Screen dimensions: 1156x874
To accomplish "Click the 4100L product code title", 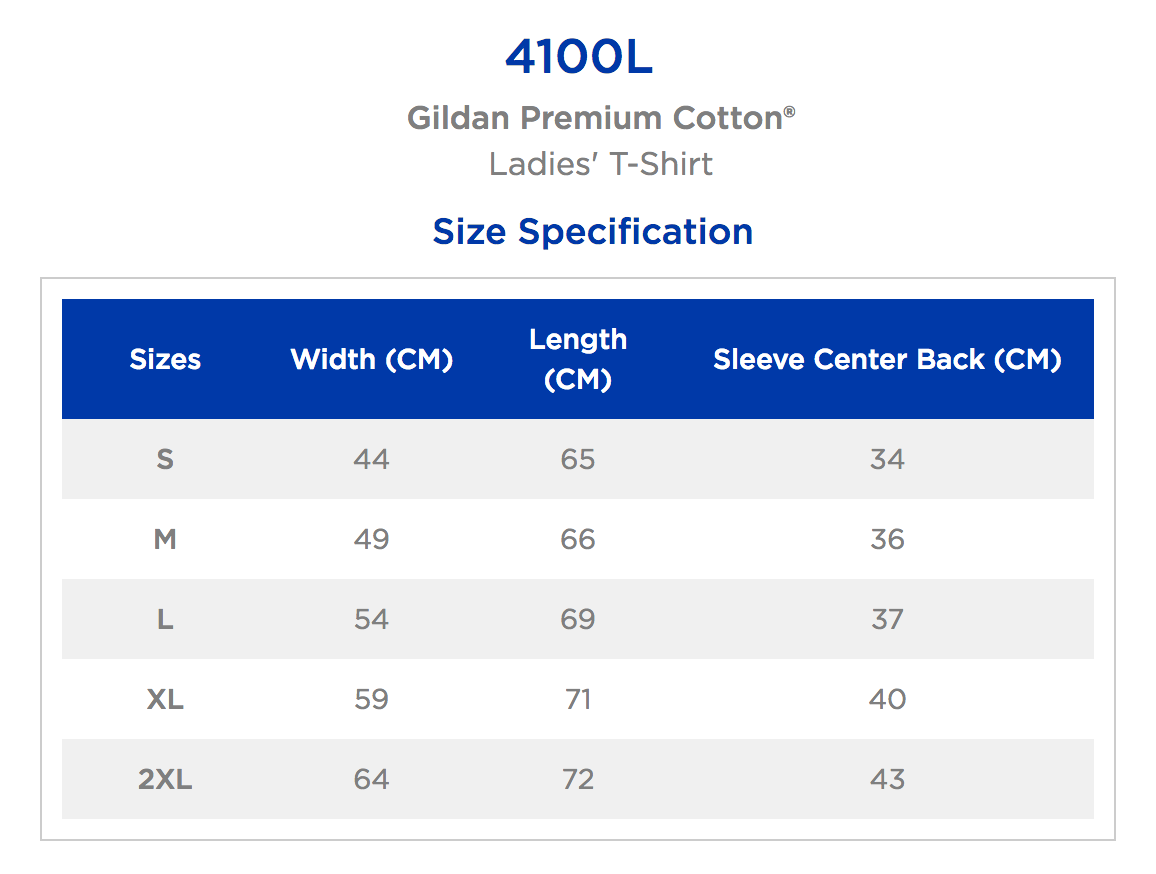I will (578, 59).
